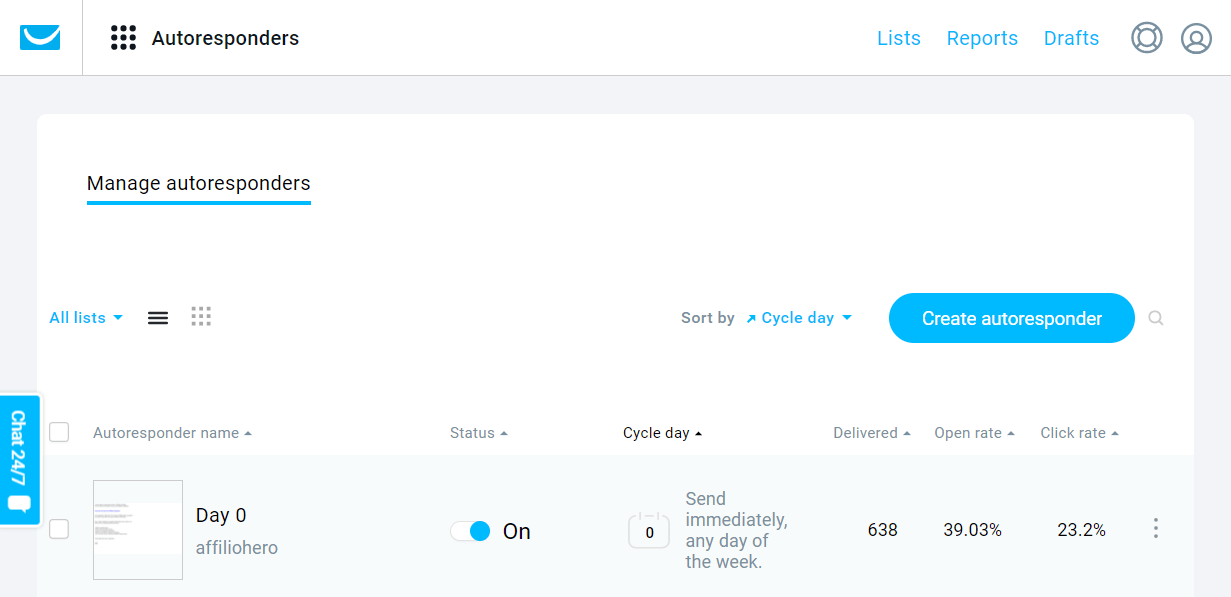Open the help circle icon
The image size is (1231, 597).
click(x=1146, y=38)
